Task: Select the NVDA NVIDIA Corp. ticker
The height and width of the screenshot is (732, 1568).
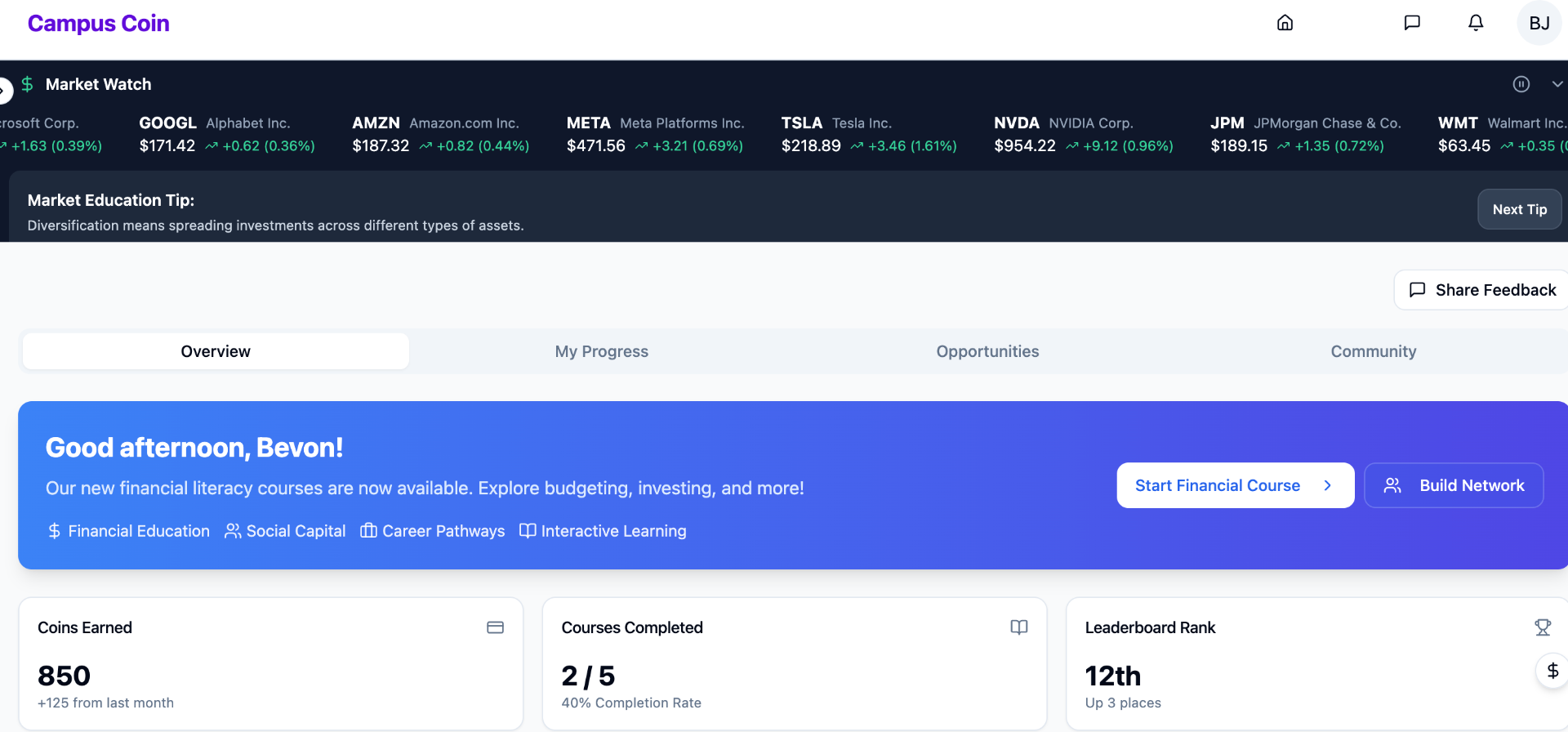Action: point(1084,134)
